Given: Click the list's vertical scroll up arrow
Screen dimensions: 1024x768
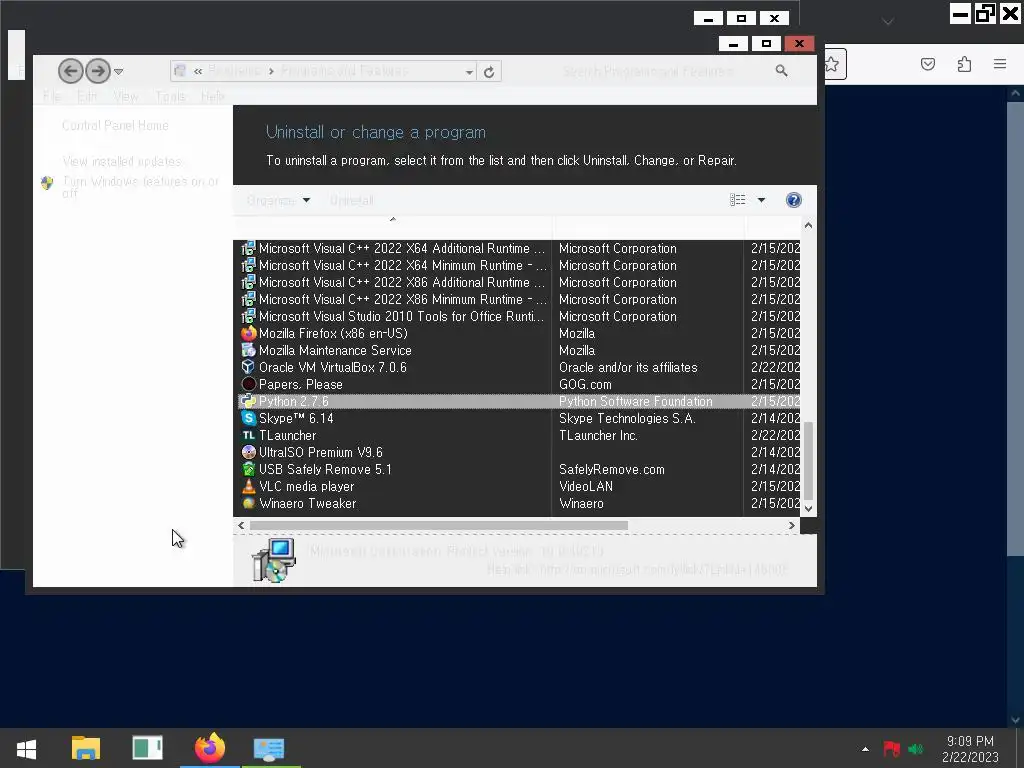Looking at the screenshot, I should point(808,225).
